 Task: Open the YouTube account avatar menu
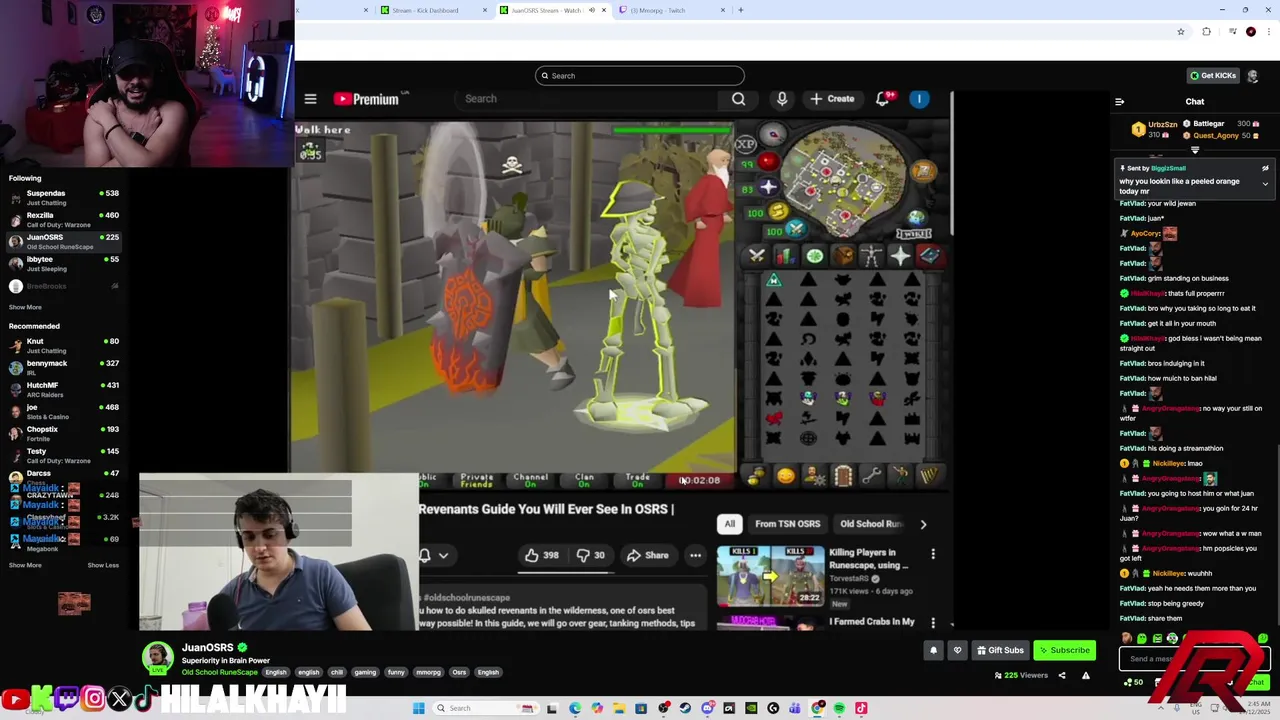click(x=919, y=99)
